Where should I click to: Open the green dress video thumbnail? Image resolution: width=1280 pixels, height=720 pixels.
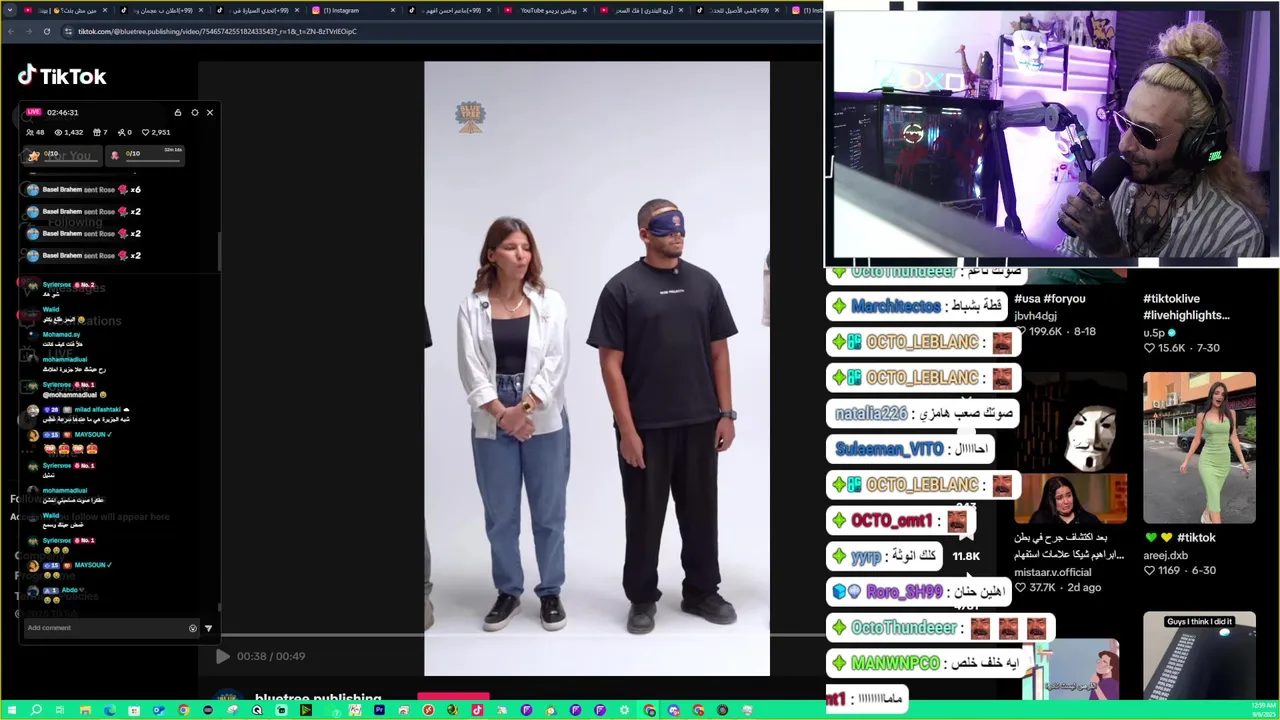click(x=1199, y=447)
